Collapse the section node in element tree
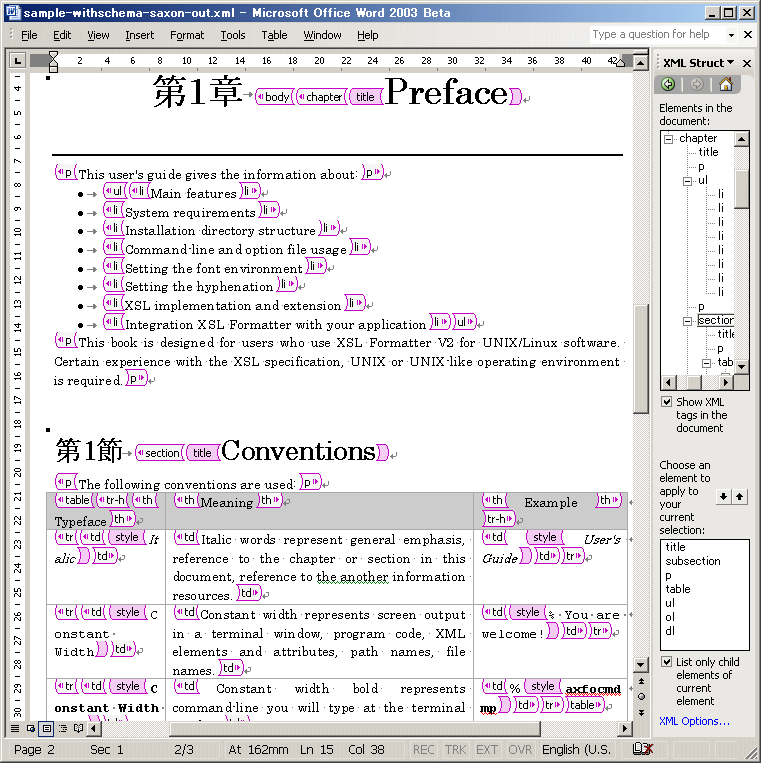This screenshot has height=763, width=761. (x=687, y=321)
